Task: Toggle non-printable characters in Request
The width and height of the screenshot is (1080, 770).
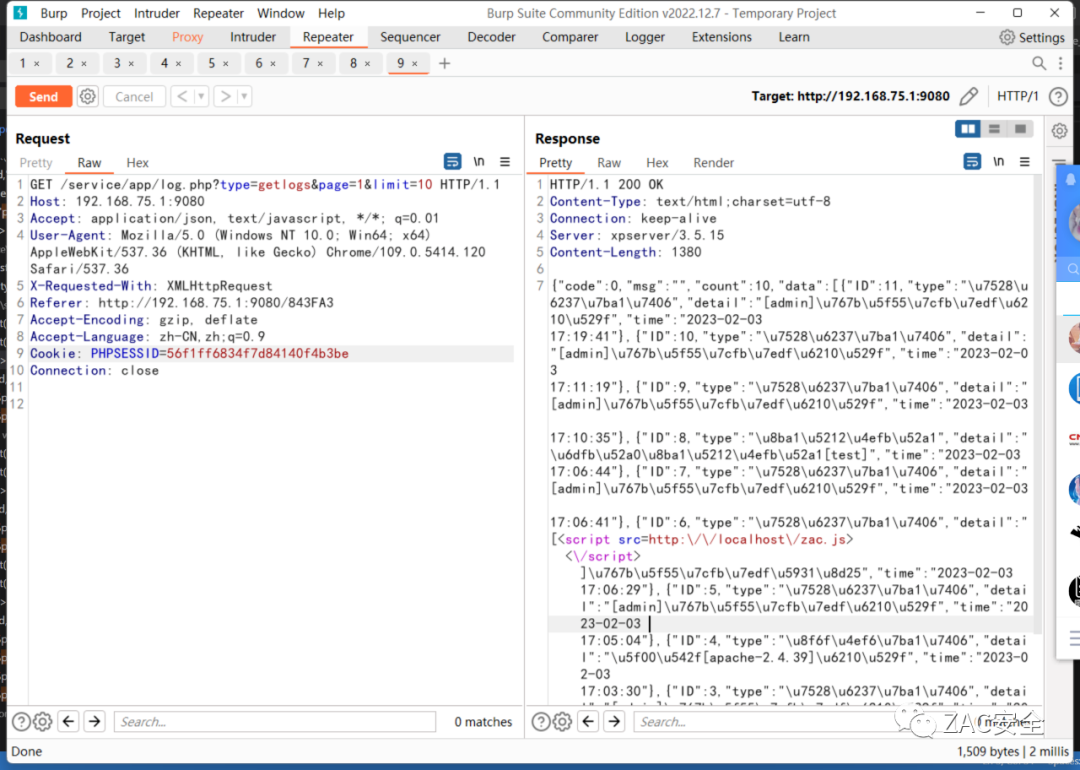Action: coord(479,162)
